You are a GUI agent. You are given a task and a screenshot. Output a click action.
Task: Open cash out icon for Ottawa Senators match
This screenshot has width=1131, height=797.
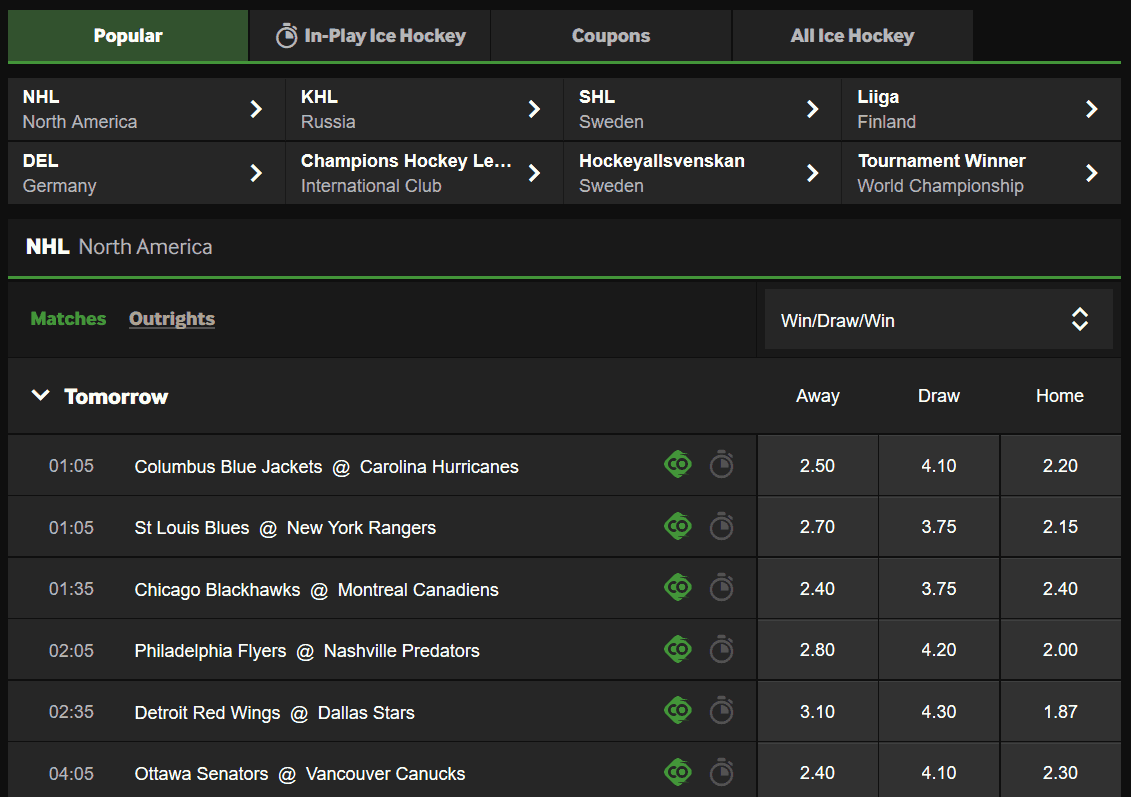677,772
